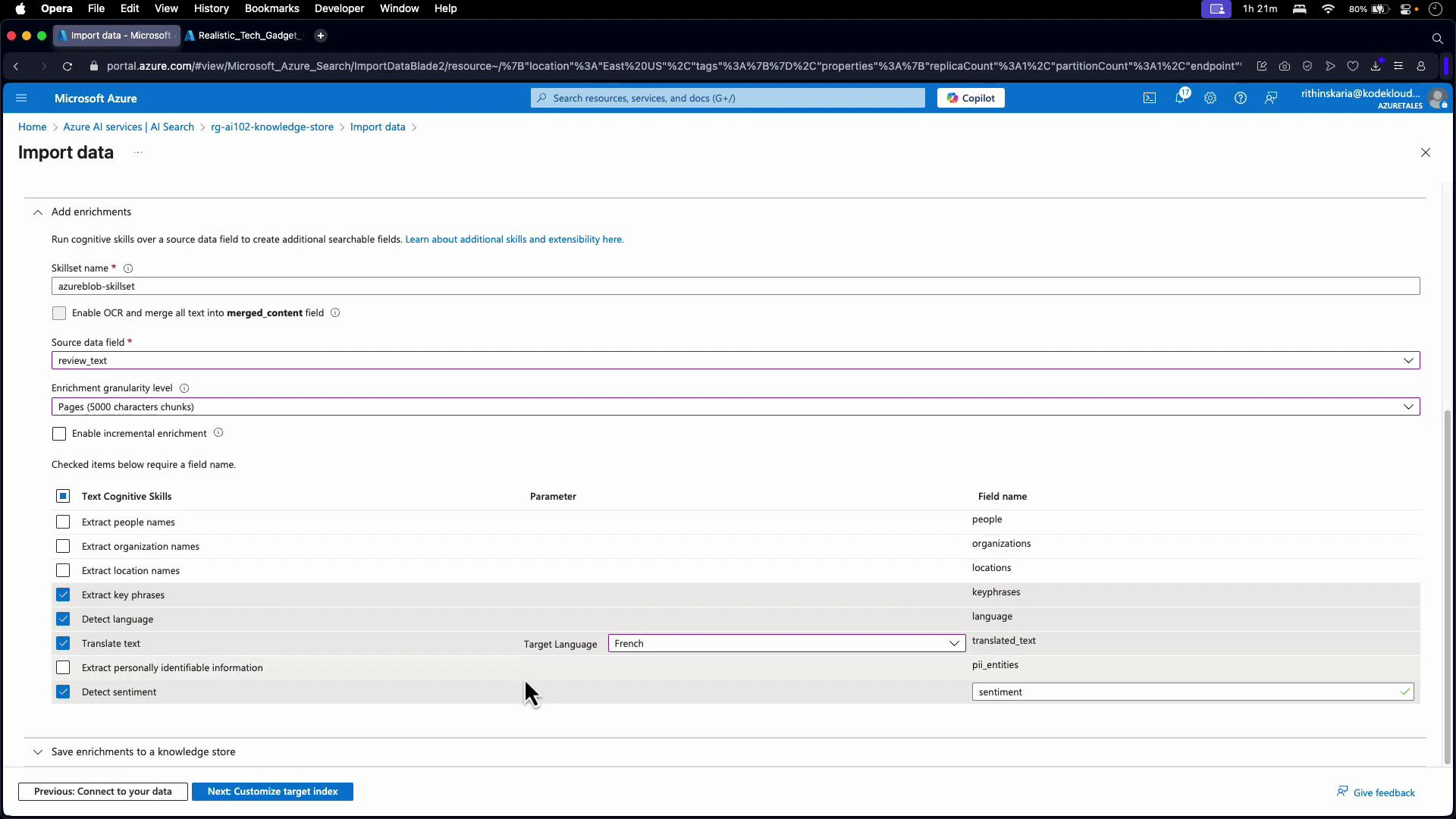Open the portal hamburger menu
The width and height of the screenshot is (1456, 819).
[21, 98]
